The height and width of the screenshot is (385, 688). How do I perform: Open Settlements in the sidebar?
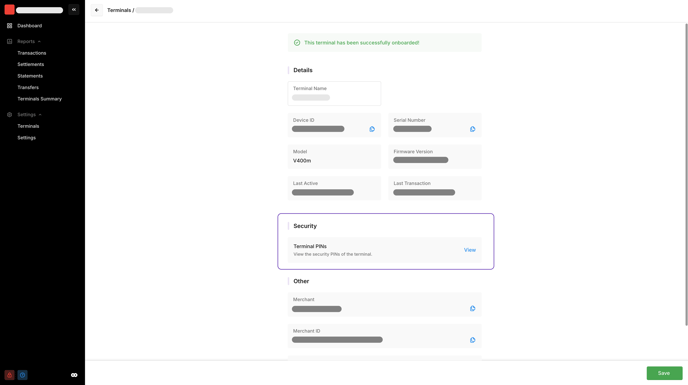tap(31, 65)
